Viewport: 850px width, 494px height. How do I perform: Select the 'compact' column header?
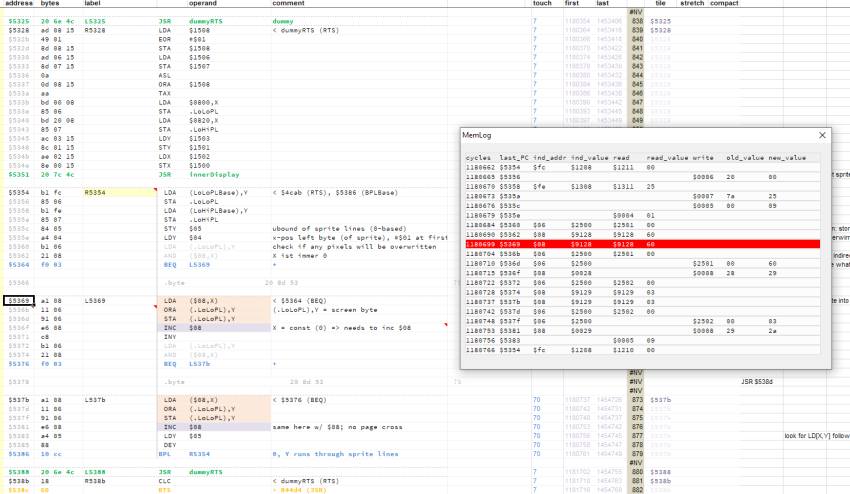(x=724, y=5)
